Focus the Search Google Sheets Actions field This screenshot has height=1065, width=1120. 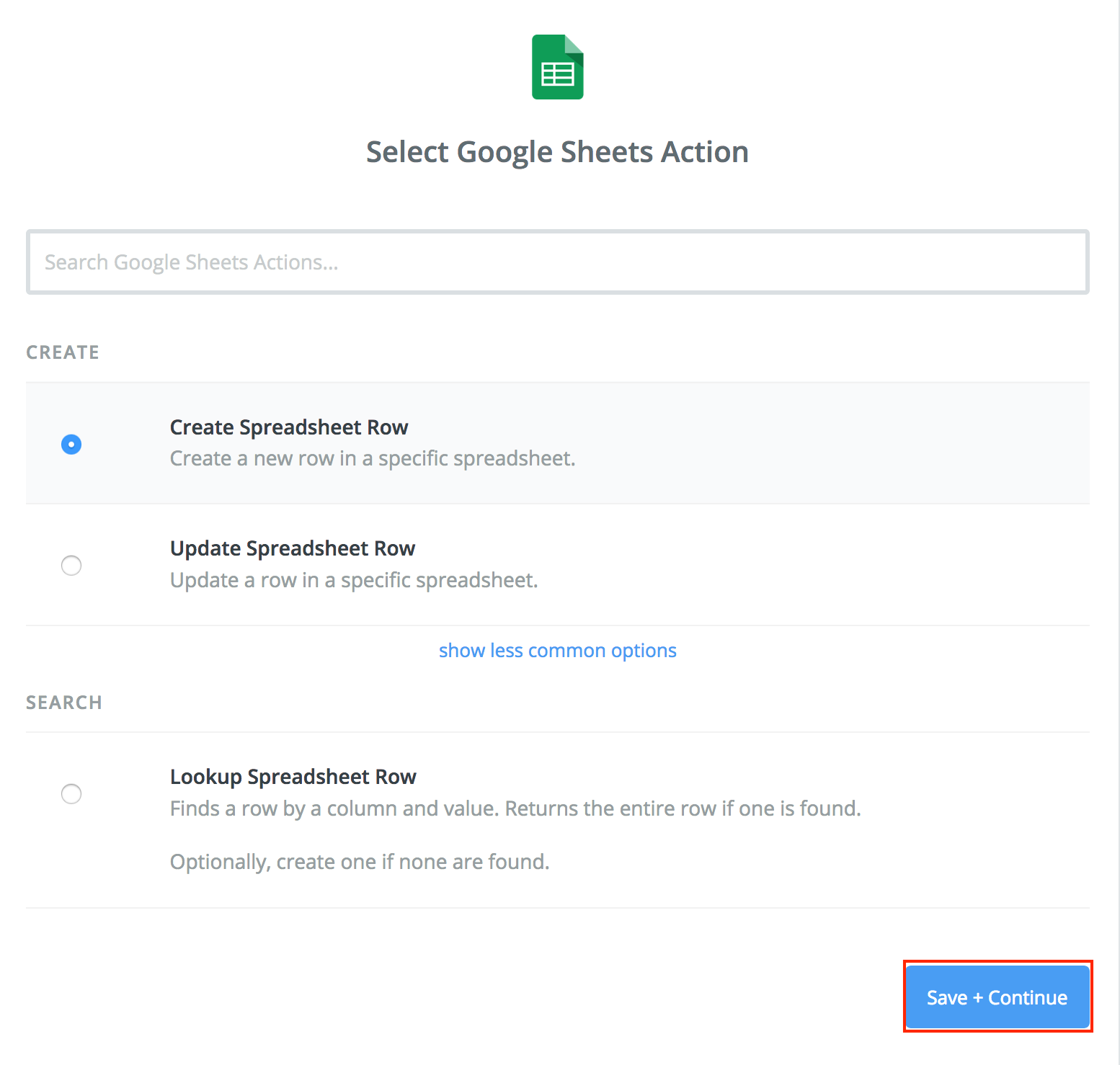557,262
